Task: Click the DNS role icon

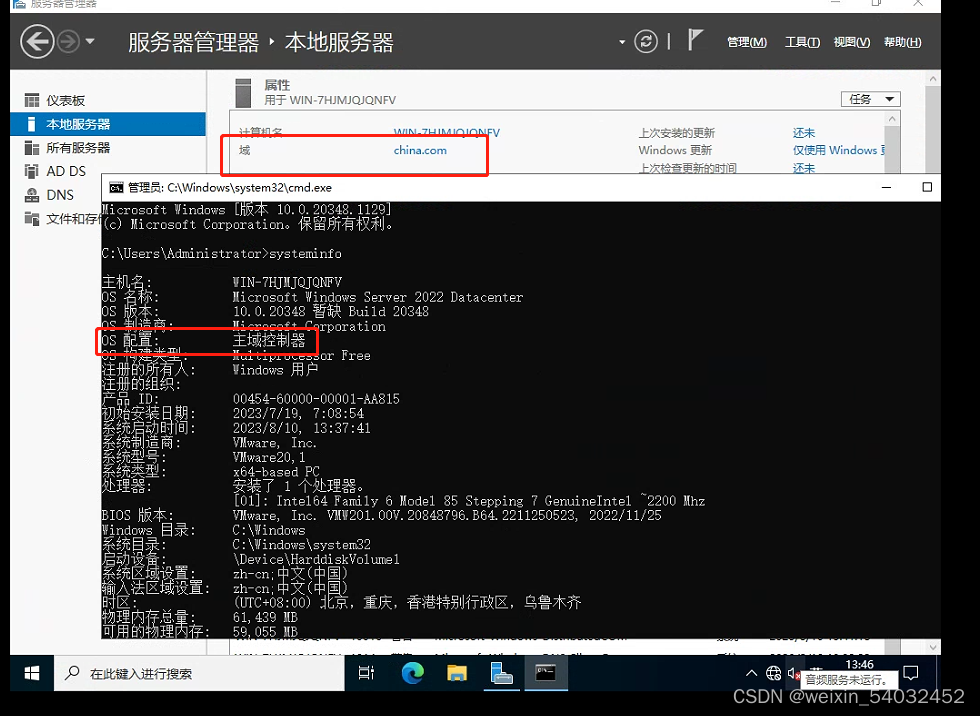Action: 31,195
